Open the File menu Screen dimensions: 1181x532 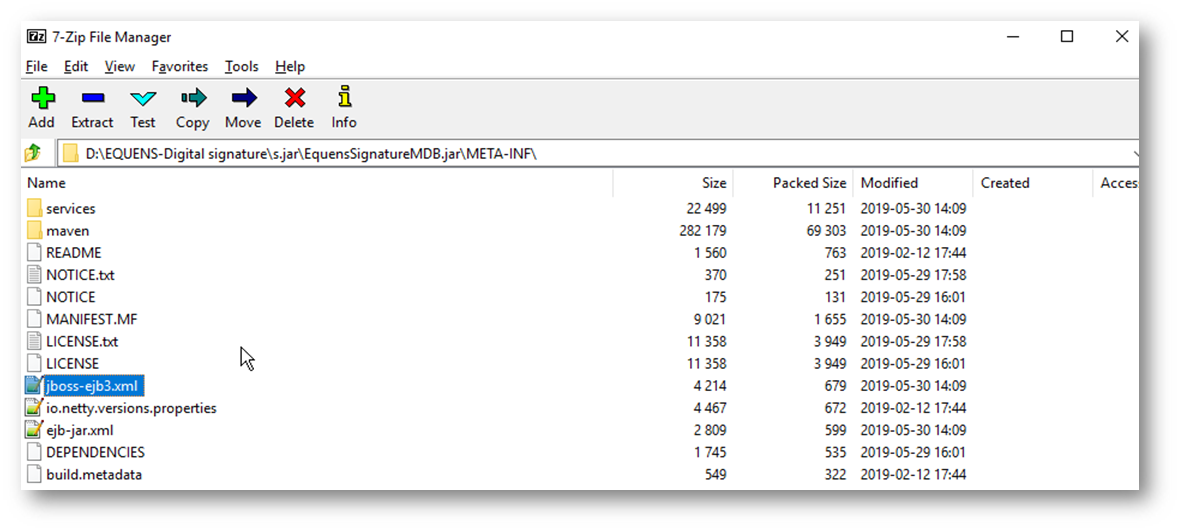point(37,66)
